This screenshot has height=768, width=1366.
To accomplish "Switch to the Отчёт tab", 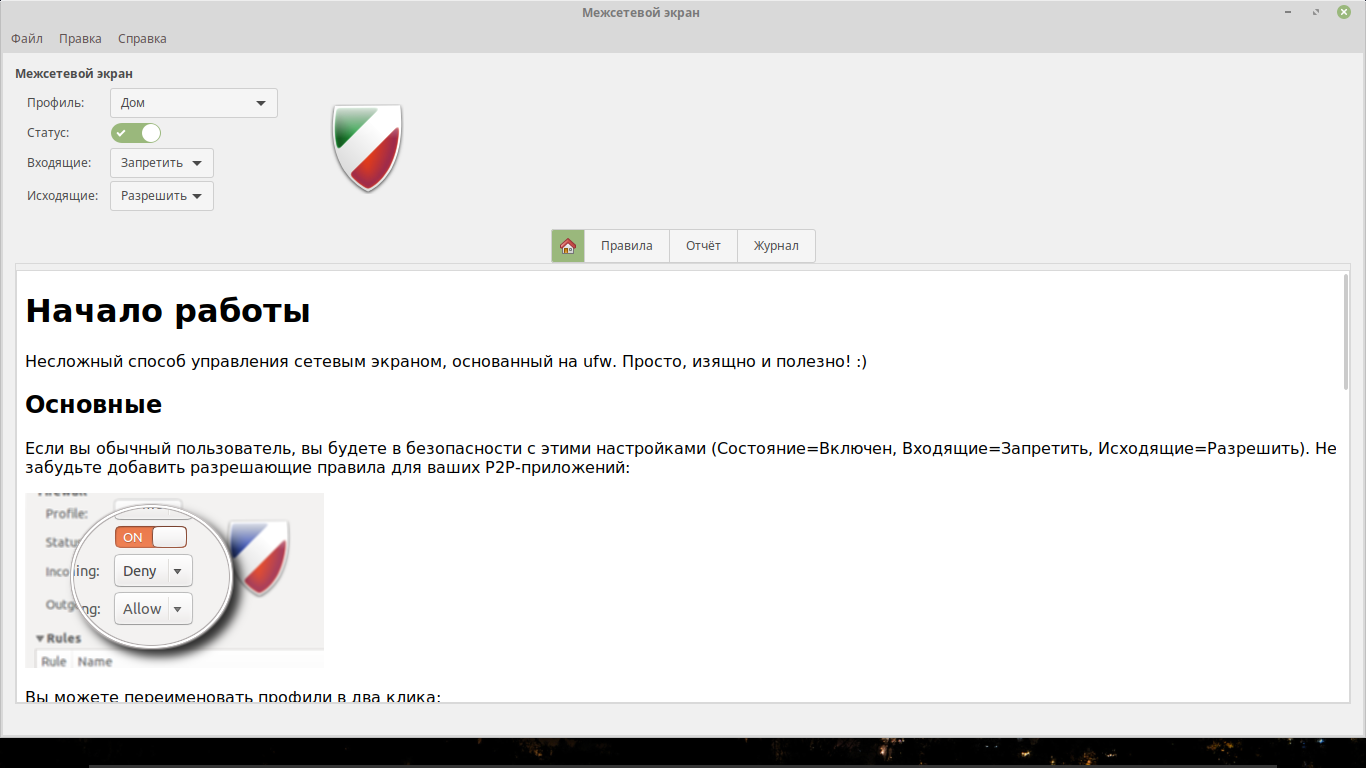I will [x=703, y=246].
